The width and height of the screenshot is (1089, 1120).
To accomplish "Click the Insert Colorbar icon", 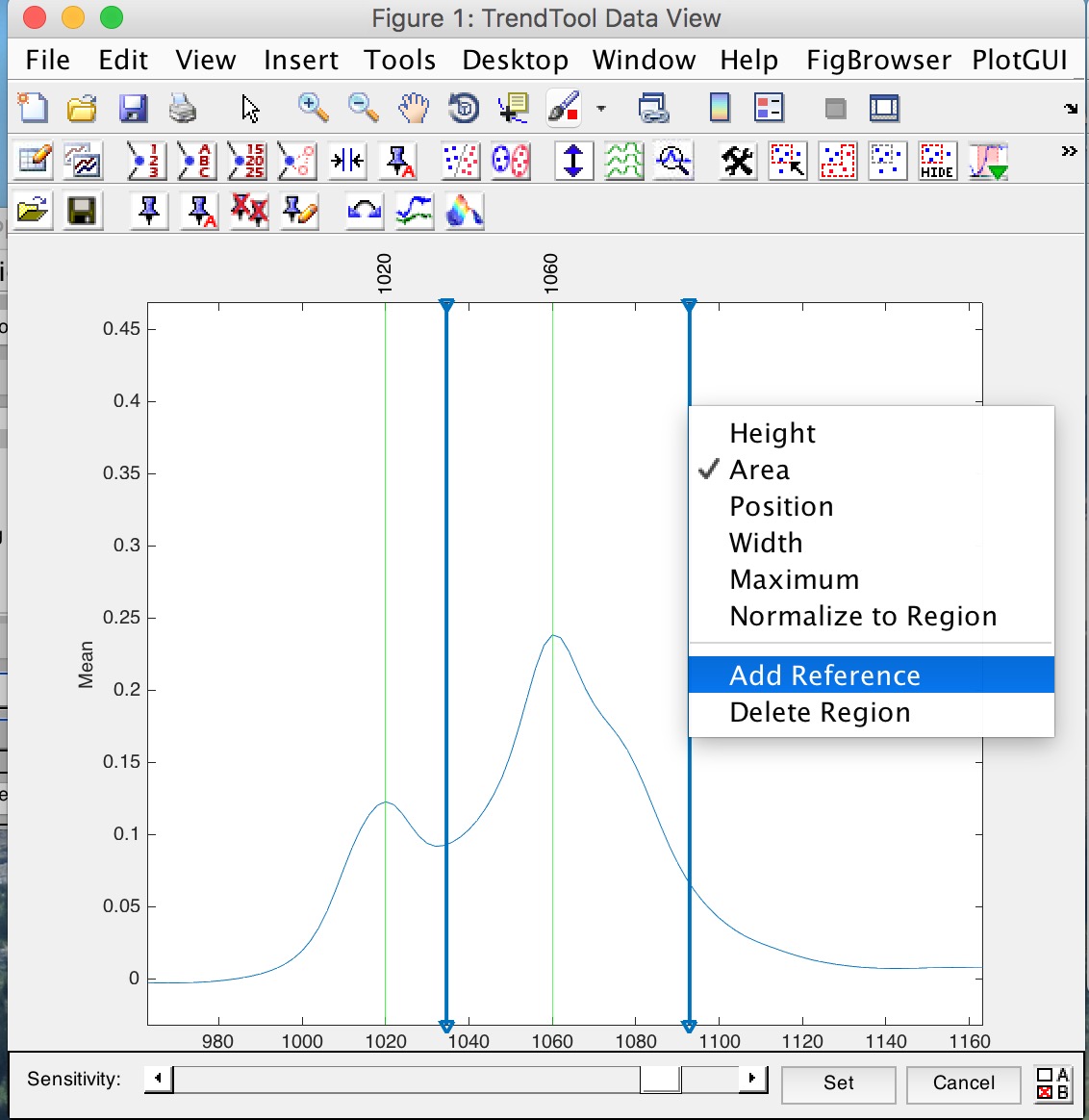I will click(x=719, y=108).
